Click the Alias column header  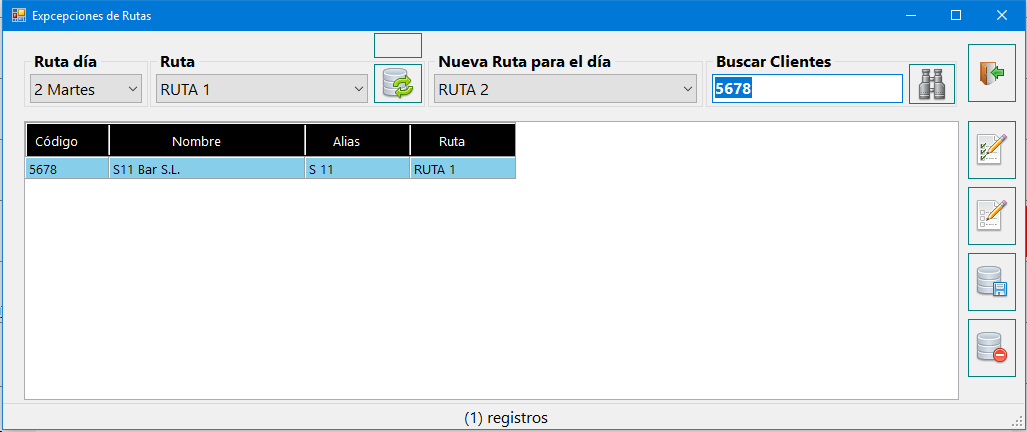[x=358, y=141]
